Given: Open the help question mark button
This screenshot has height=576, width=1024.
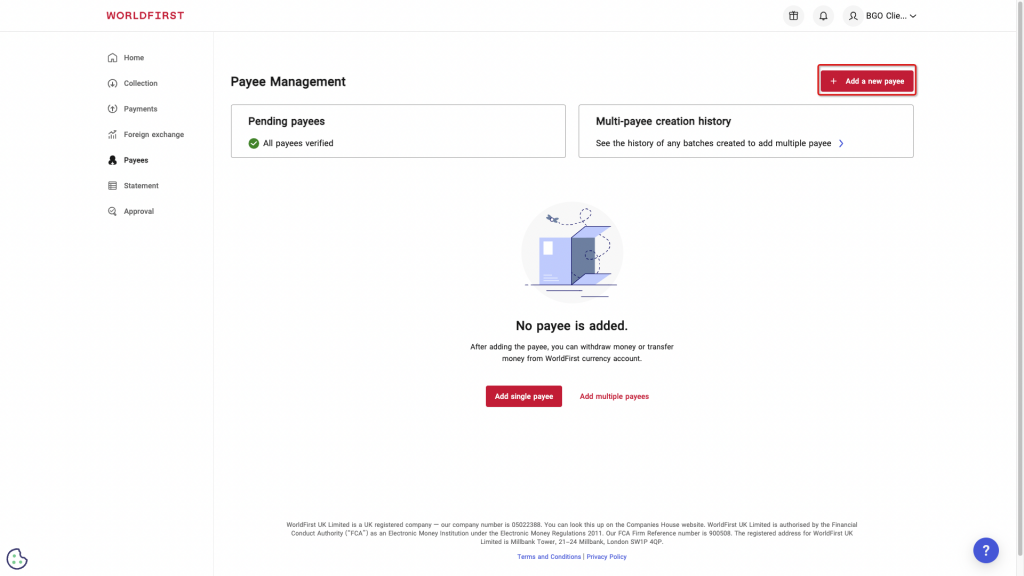Looking at the screenshot, I should coord(985,550).
